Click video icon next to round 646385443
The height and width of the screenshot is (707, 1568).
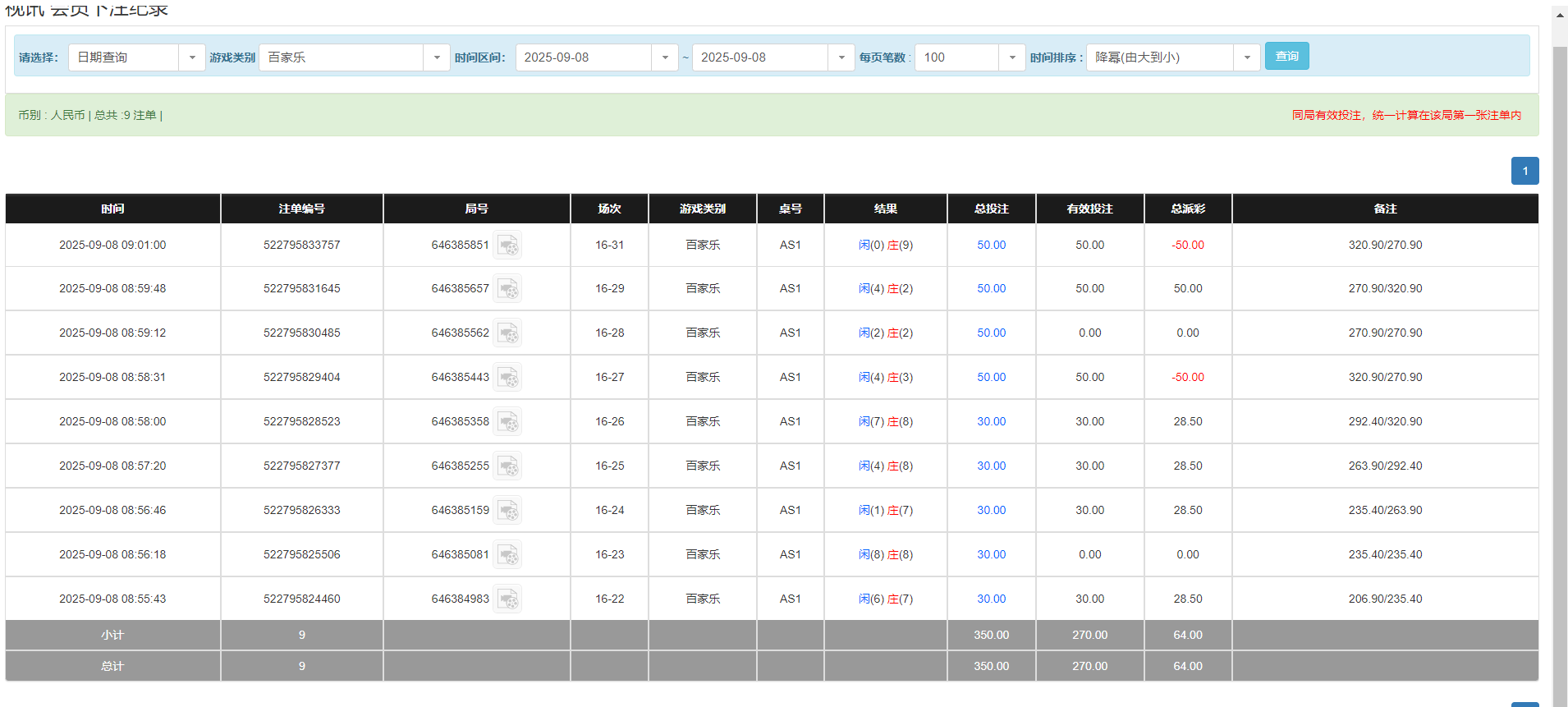pos(507,378)
